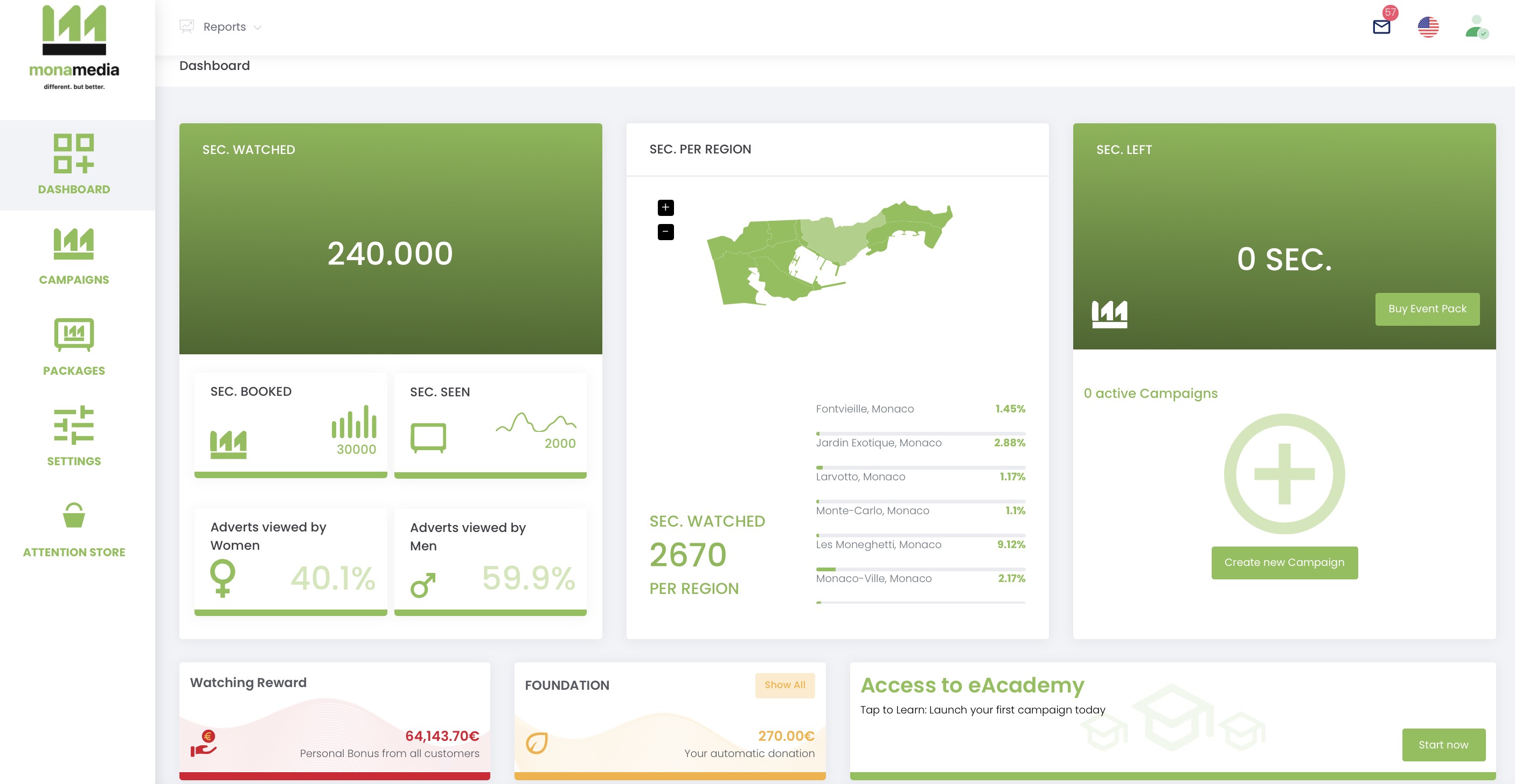Click the Watching Reward card title
1515x784 pixels.
[248, 682]
